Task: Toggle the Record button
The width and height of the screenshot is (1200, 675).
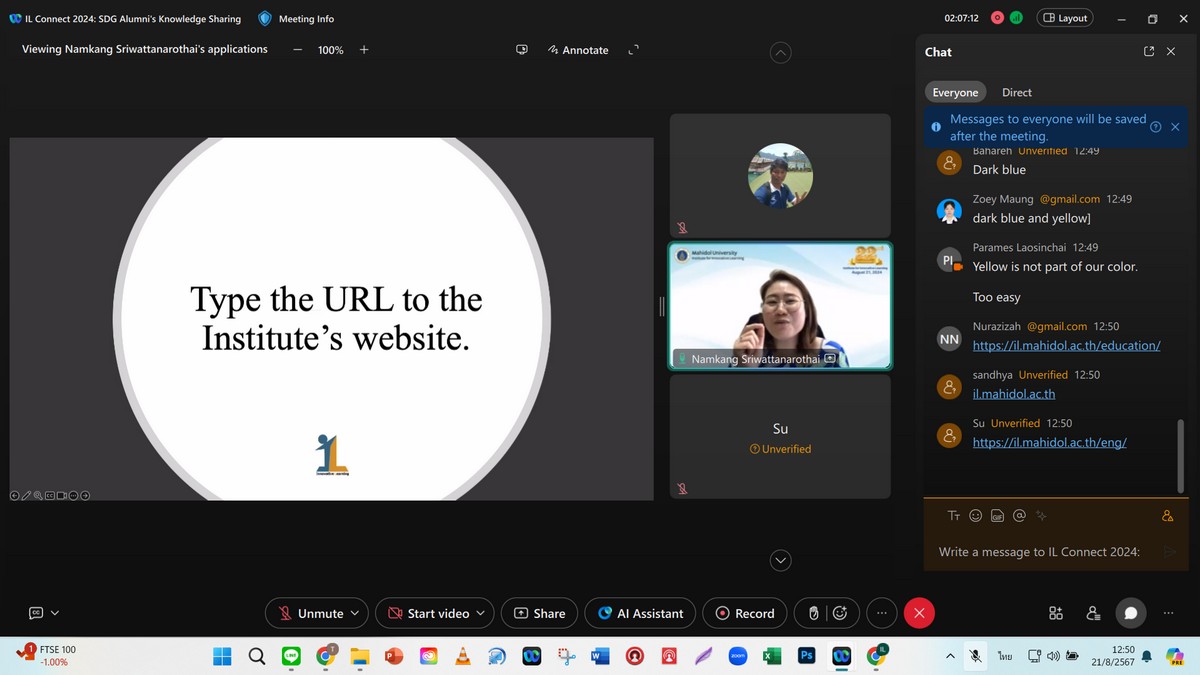Action: (x=744, y=613)
